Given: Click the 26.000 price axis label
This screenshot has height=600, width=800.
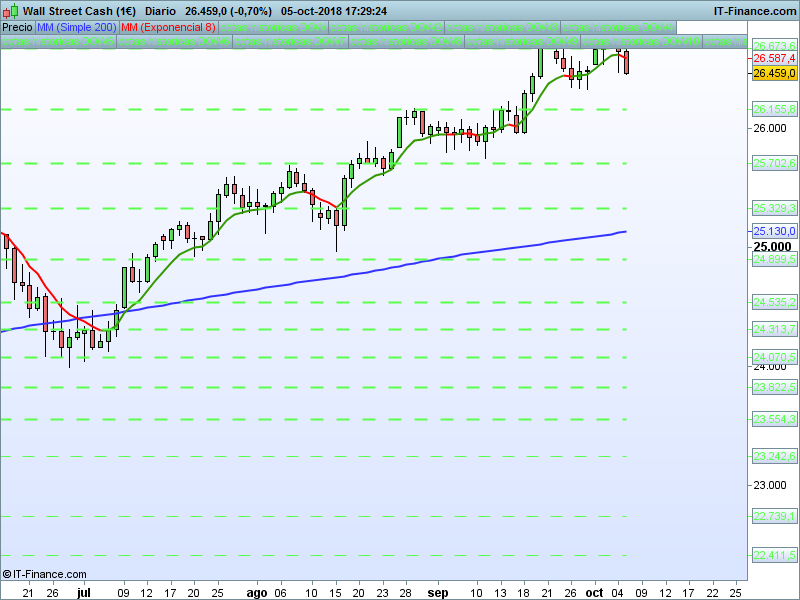Looking at the screenshot, I should (770, 128).
